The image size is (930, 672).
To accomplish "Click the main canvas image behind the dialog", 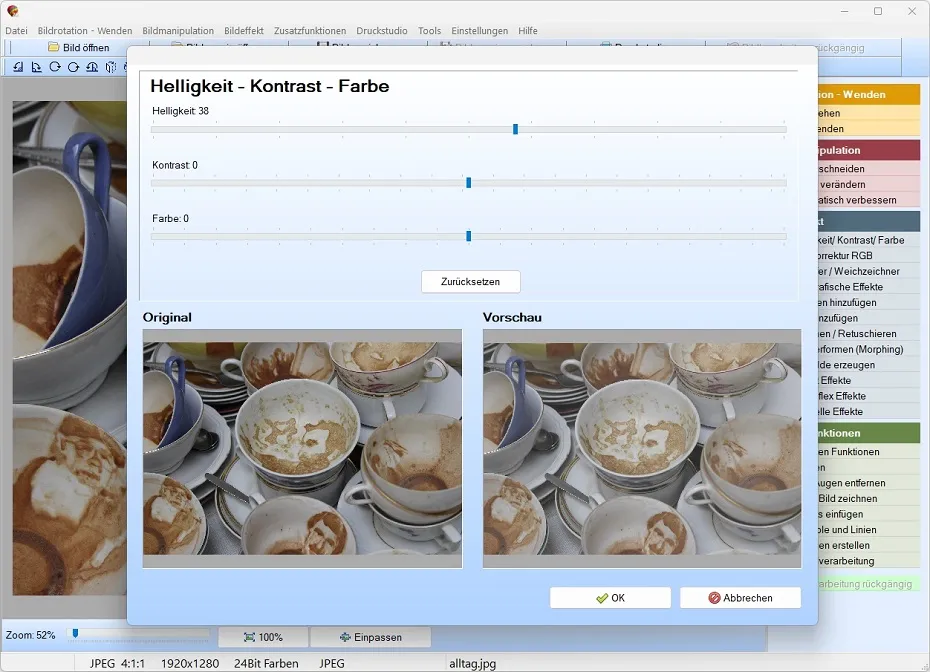I will (x=69, y=348).
